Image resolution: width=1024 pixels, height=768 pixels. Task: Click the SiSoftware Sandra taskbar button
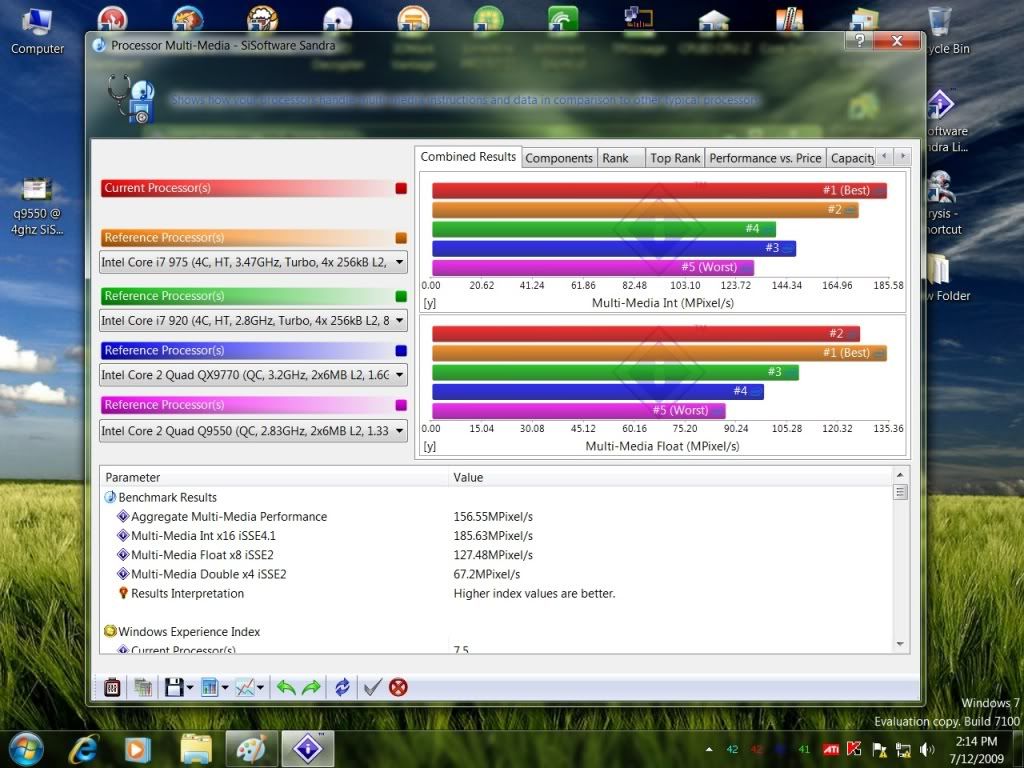pos(308,749)
